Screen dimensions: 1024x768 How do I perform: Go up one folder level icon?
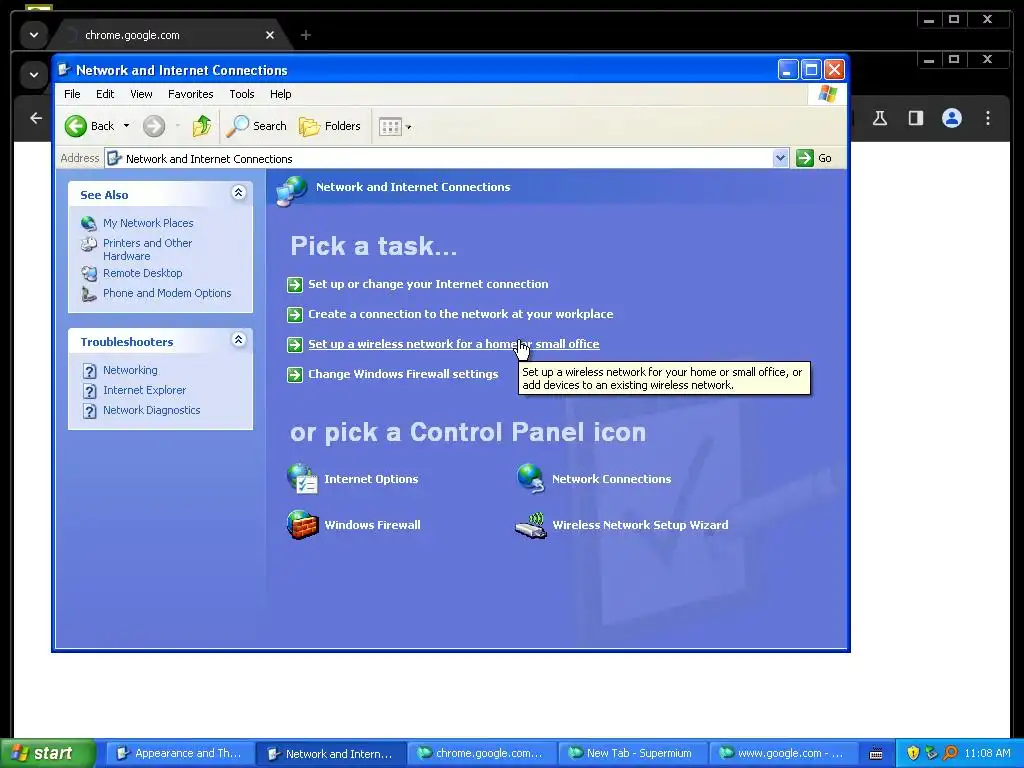click(x=202, y=126)
